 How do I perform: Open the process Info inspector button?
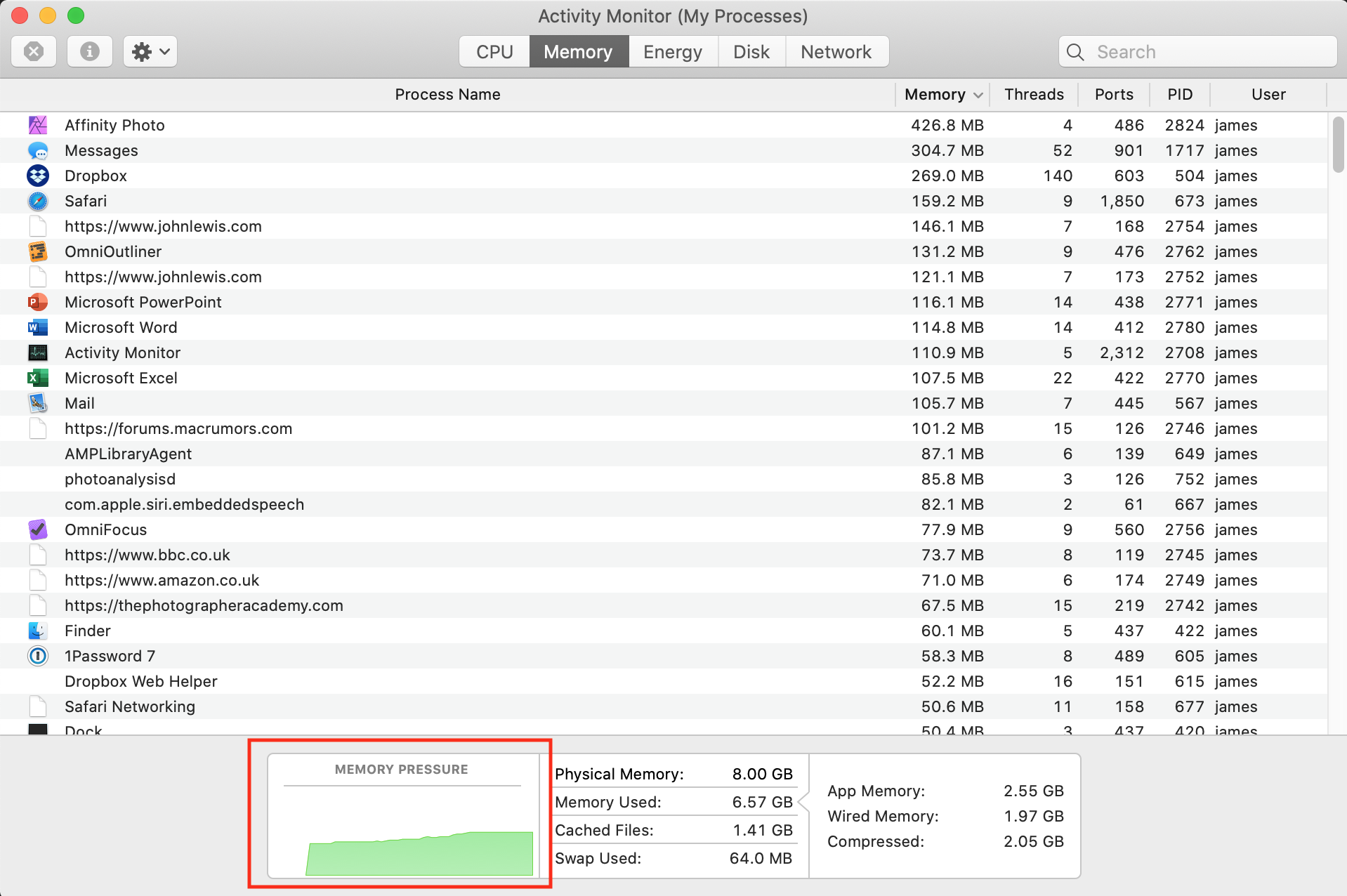point(90,51)
